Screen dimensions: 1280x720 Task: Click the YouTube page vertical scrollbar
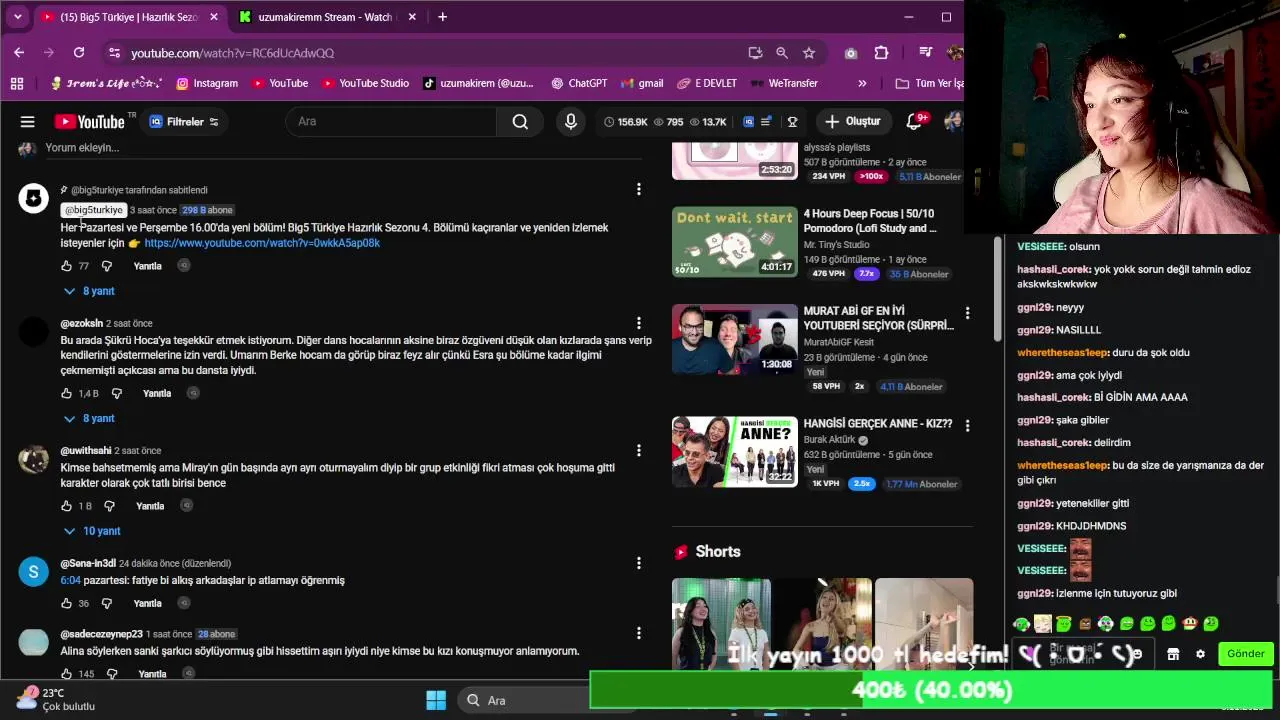[x=997, y=290]
